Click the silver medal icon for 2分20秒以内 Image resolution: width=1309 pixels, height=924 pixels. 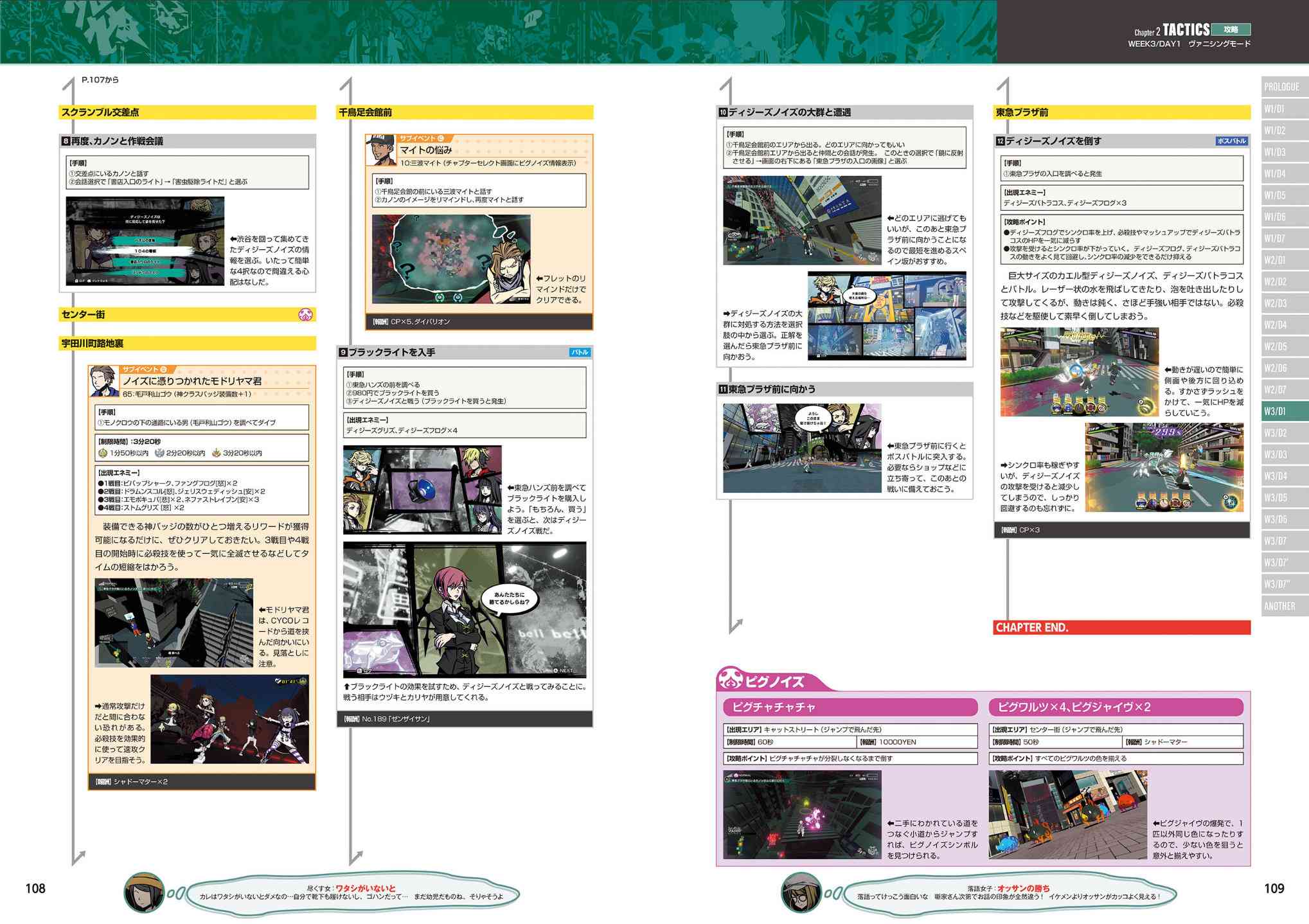(x=159, y=453)
